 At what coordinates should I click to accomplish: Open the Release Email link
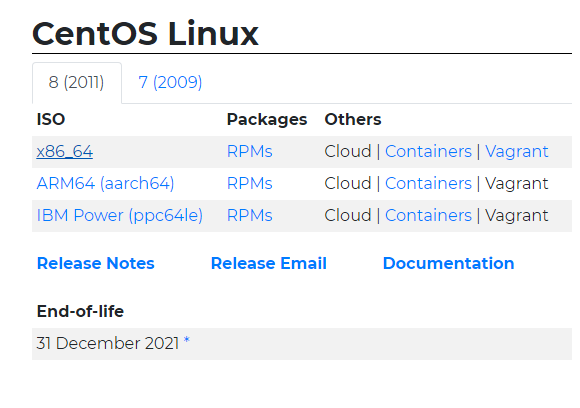point(269,263)
